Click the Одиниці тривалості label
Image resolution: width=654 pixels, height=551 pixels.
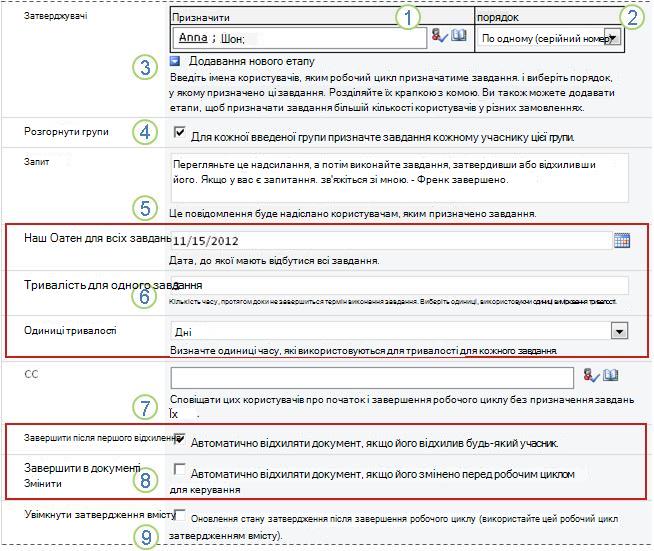[x=70, y=331]
